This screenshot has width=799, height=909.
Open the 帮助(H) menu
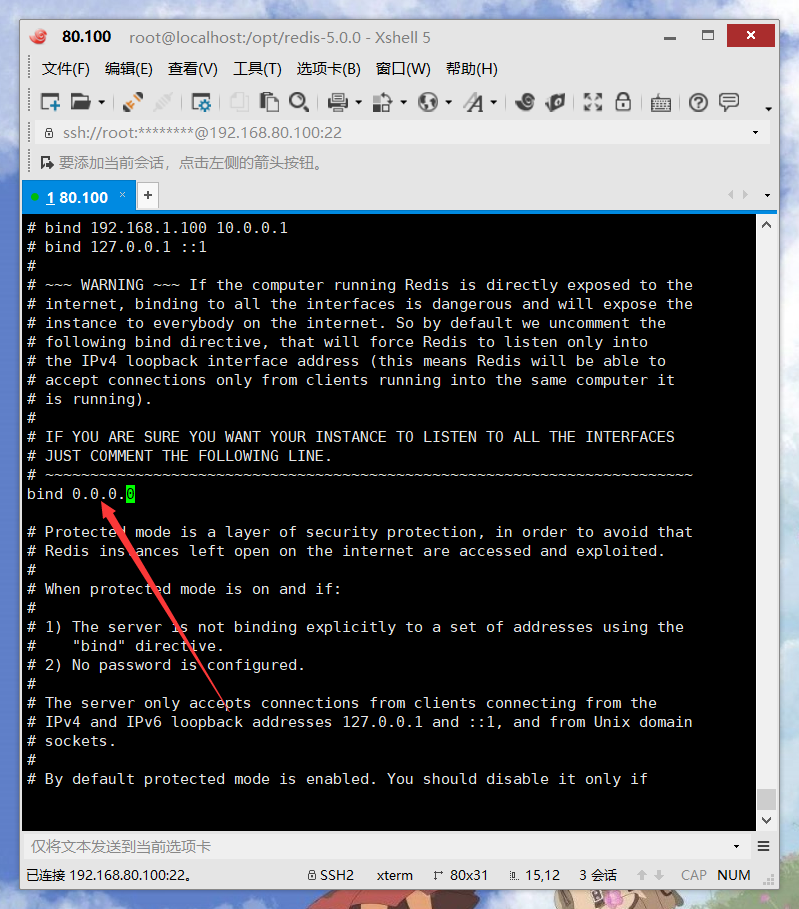(471, 69)
